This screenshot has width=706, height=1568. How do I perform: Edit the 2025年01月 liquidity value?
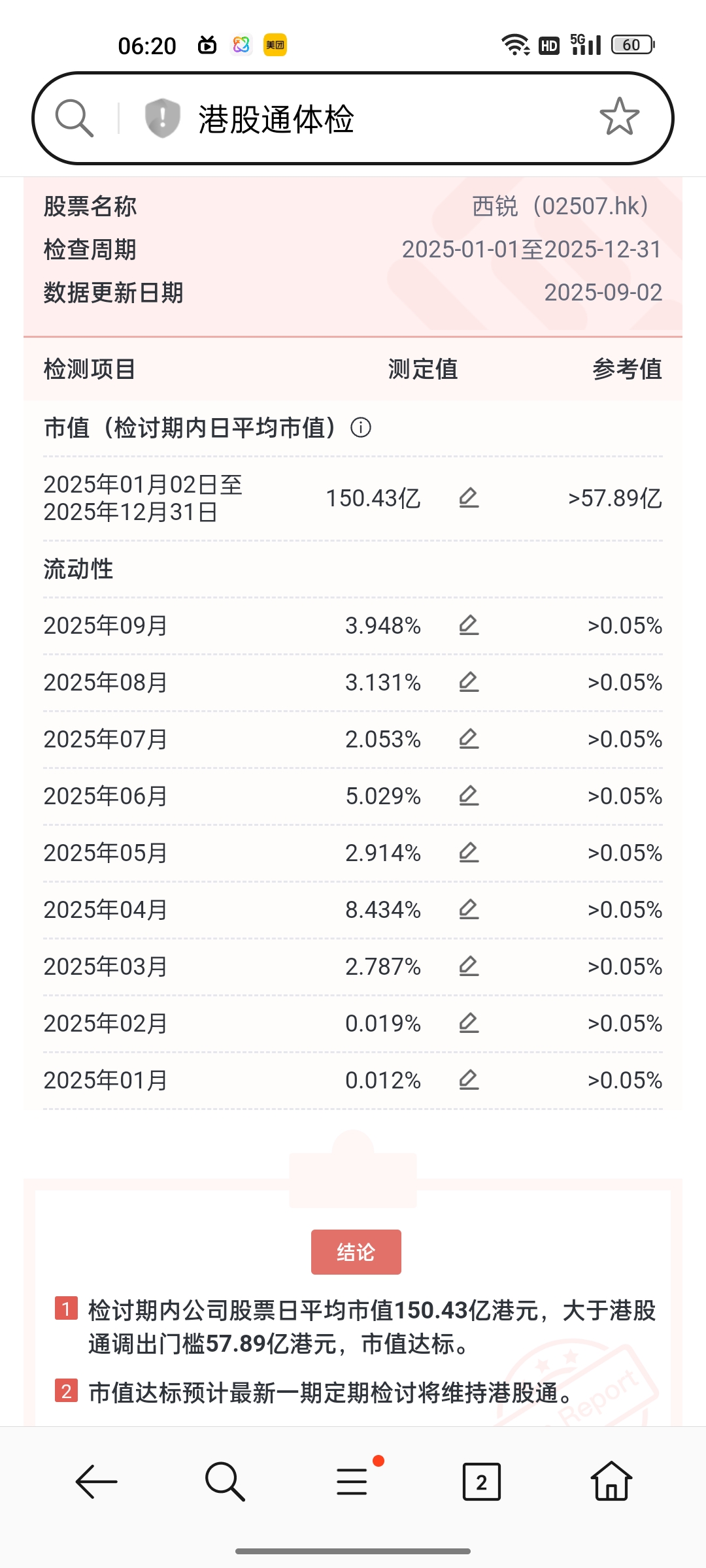click(x=469, y=1080)
